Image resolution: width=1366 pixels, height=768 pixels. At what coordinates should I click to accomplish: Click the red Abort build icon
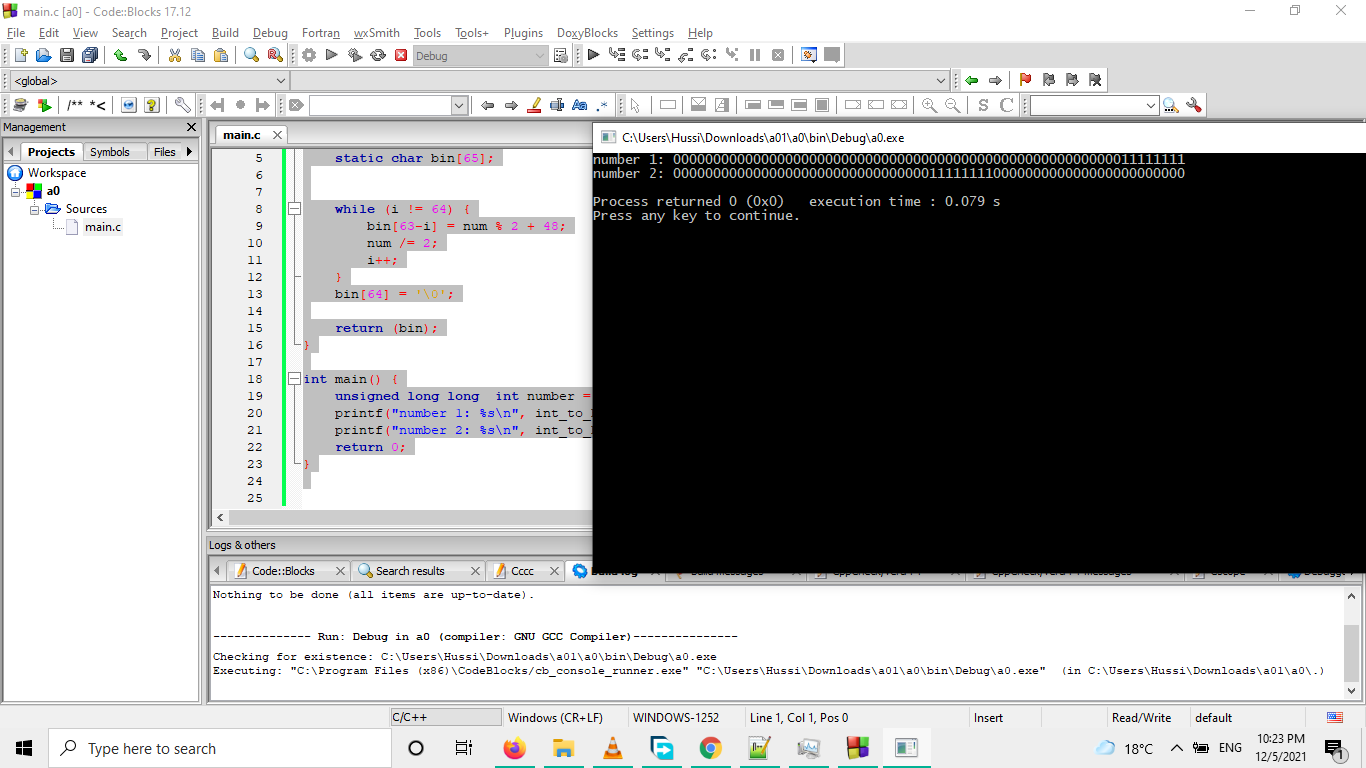401,55
